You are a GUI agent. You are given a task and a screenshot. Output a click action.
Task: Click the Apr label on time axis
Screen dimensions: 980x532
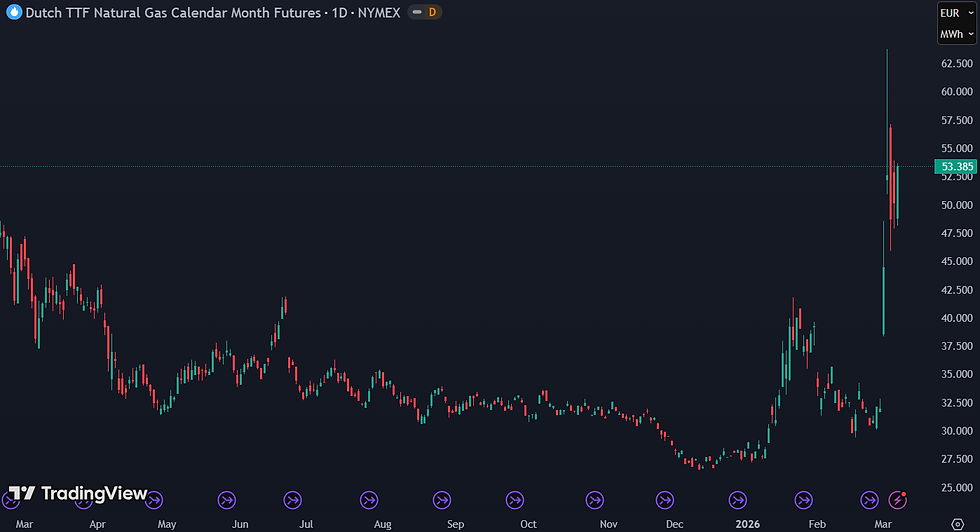tap(97, 524)
